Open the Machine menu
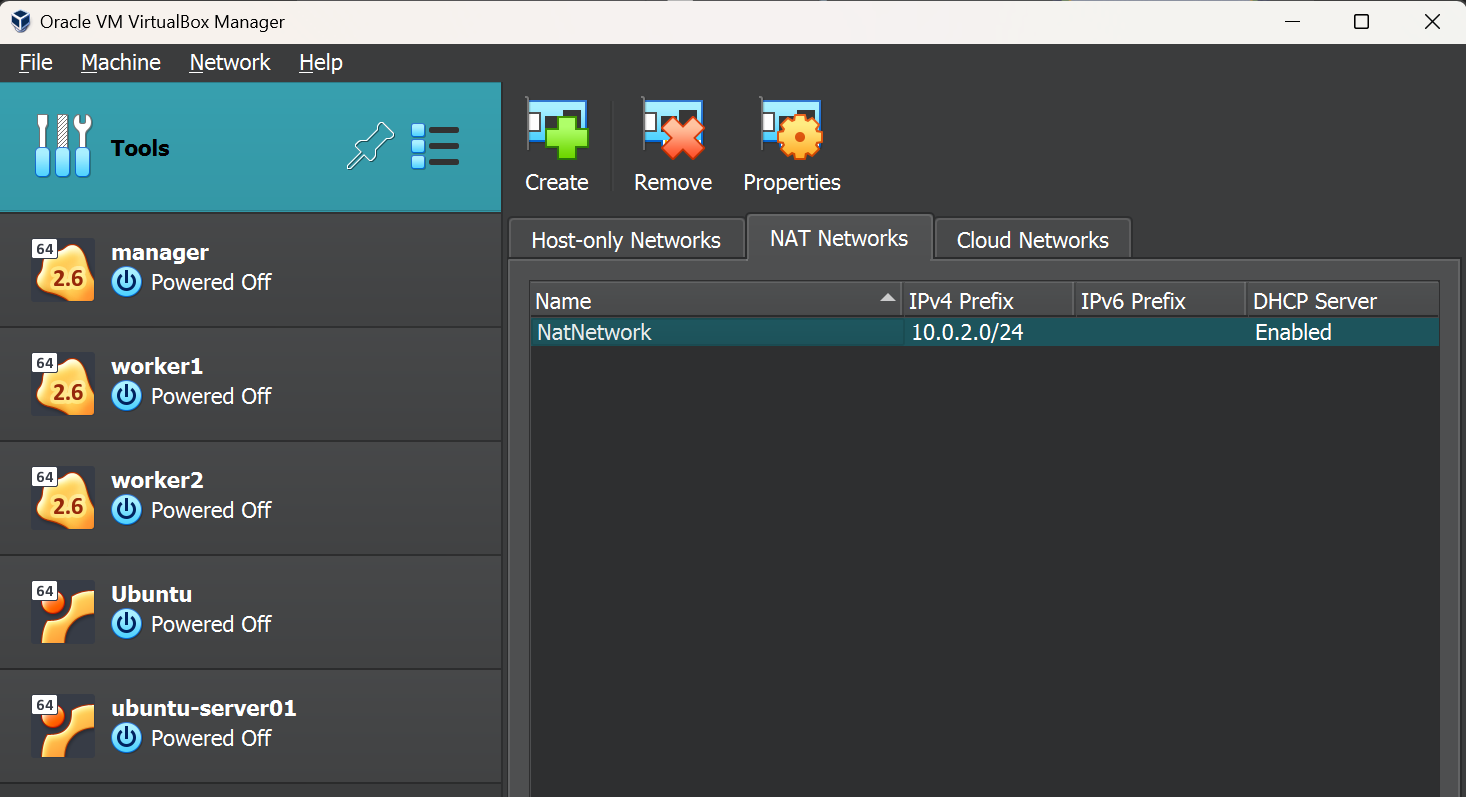 (121, 63)
